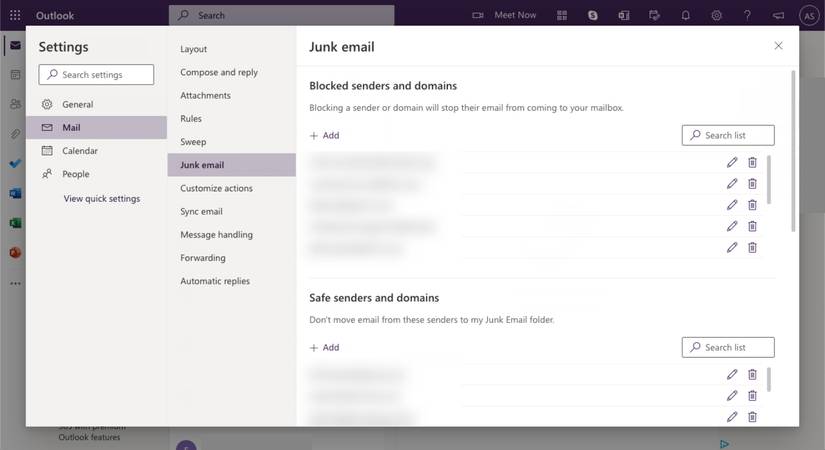Open the Sync email settings
Viewport: 825px width, 450px height.
coord(232,211)
